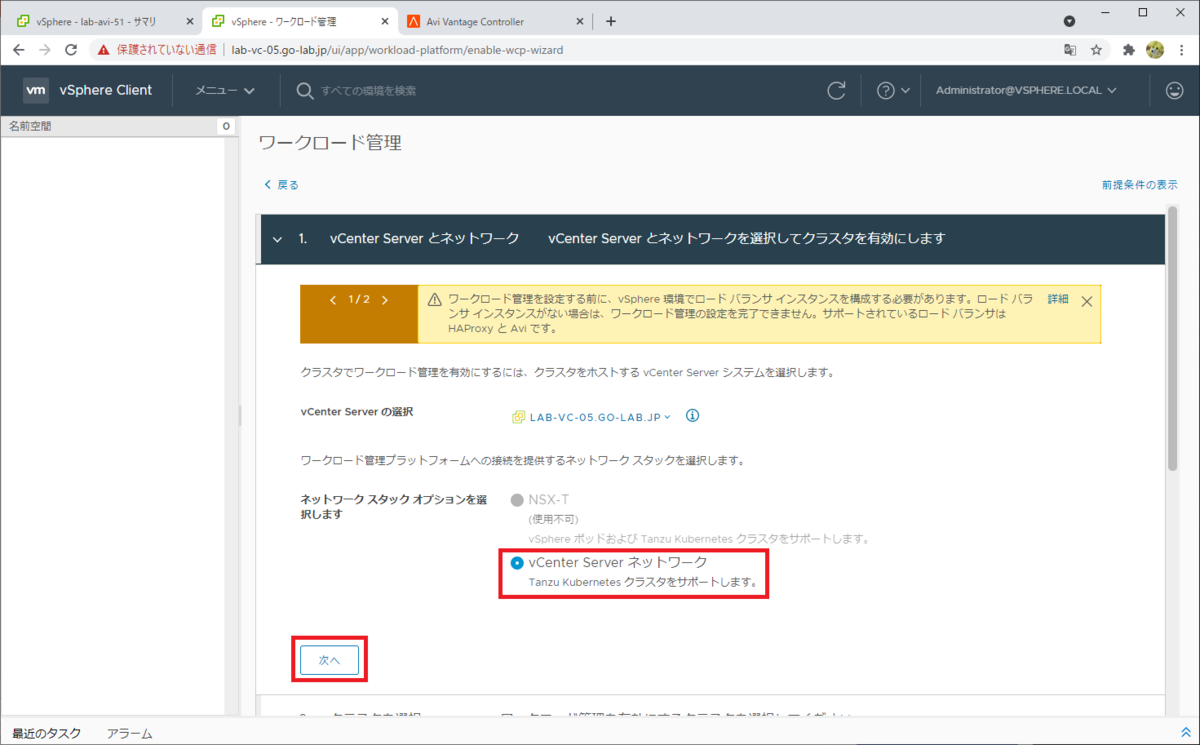This screenshot has width=1200, height=745.
Task: Open the メニュー dropdown
Action: [x=223, y=90]
